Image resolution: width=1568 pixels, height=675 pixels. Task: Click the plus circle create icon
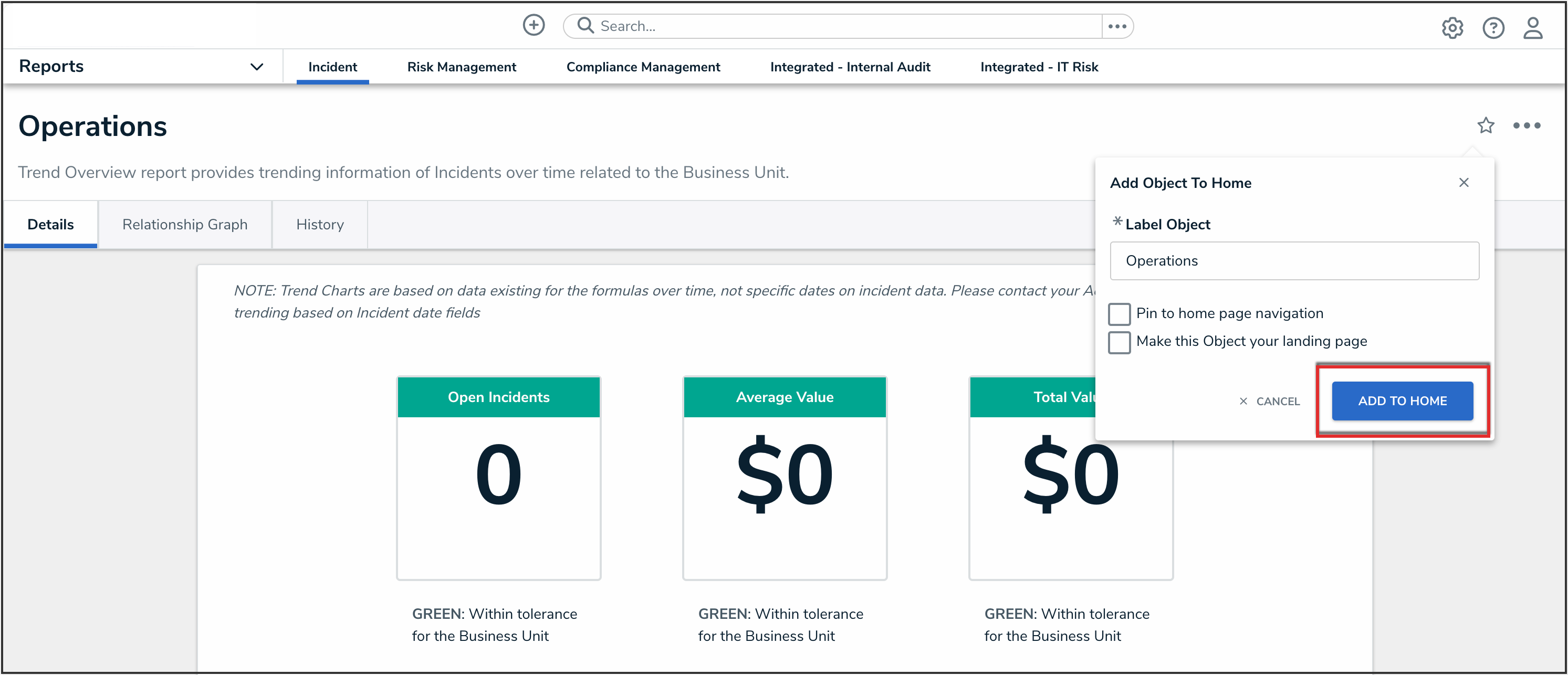click(x=533, y=26)
